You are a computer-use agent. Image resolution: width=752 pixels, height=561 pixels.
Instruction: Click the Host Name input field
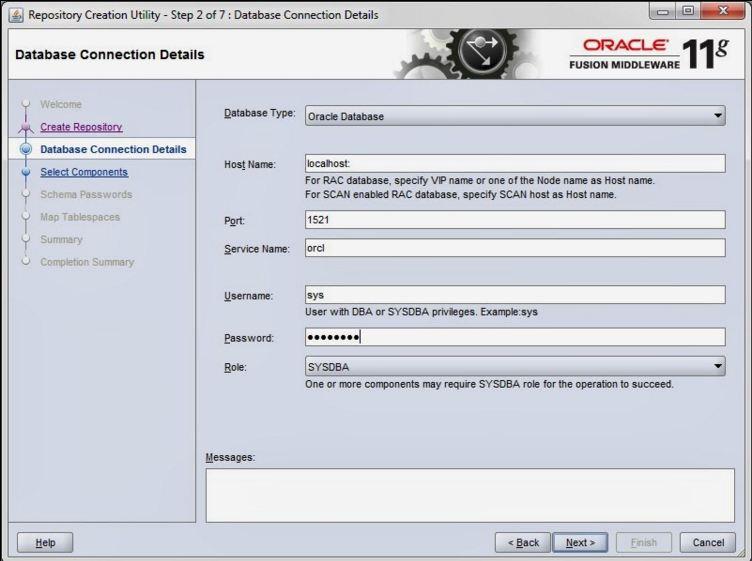coord(515,164)
